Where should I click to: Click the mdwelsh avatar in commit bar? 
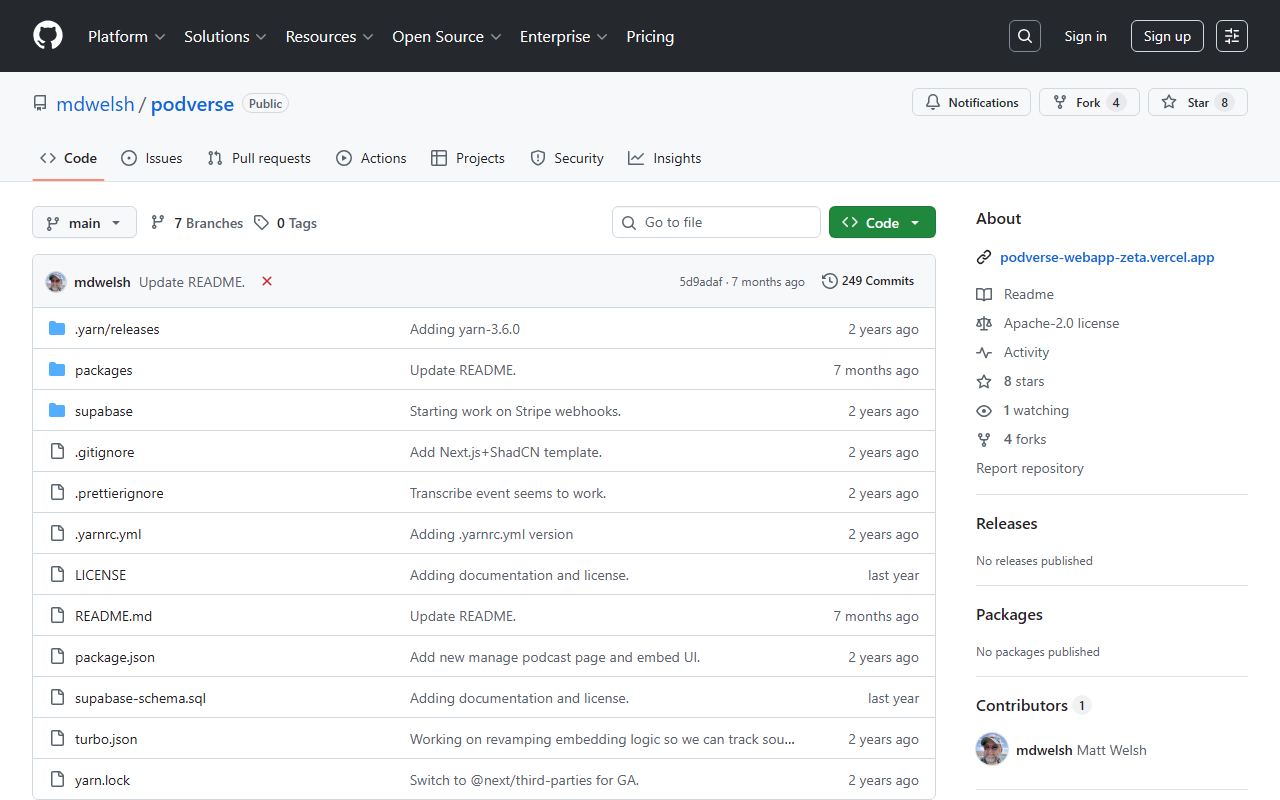pyautogui.click(x=56, y=282)
